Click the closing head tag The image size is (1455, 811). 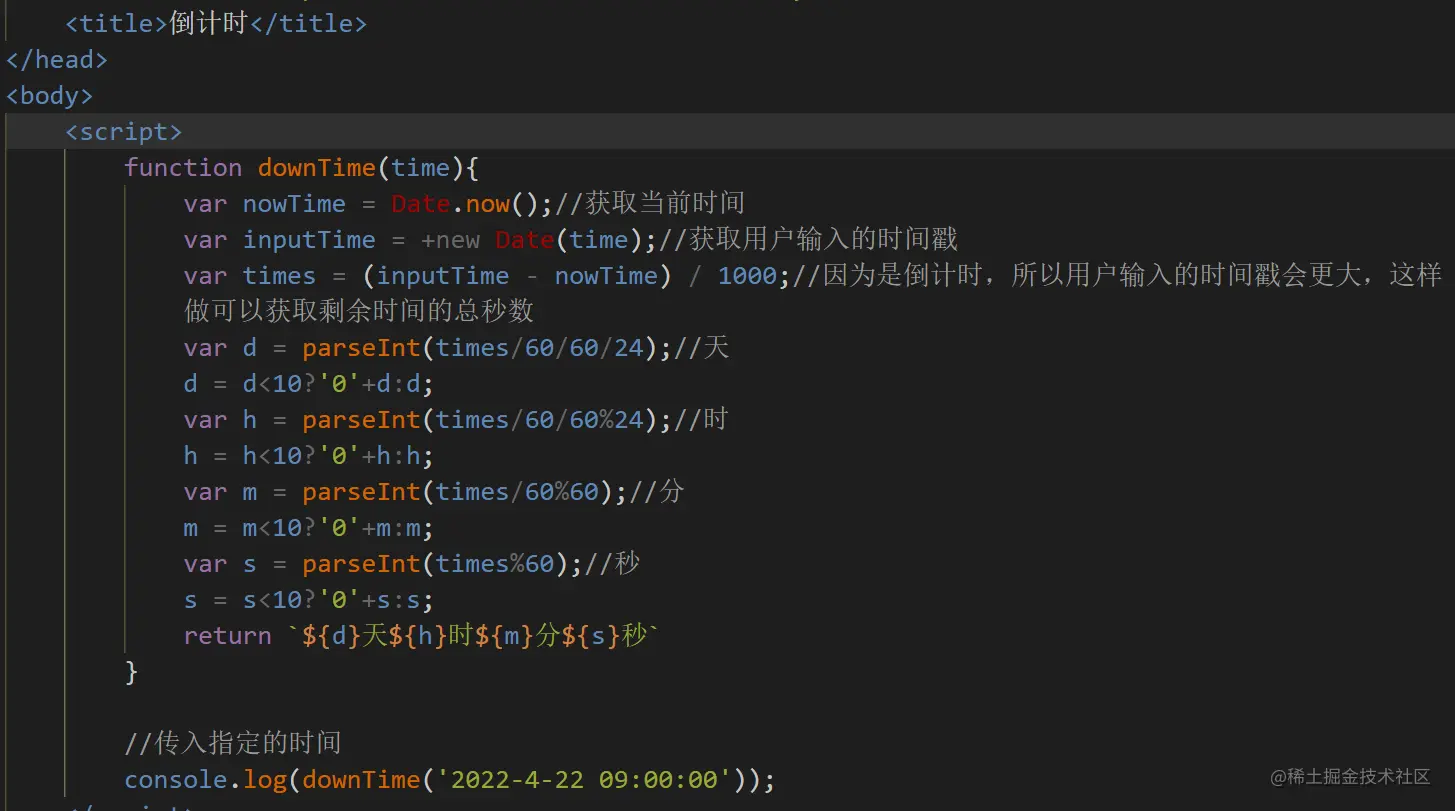click(56, 59)
